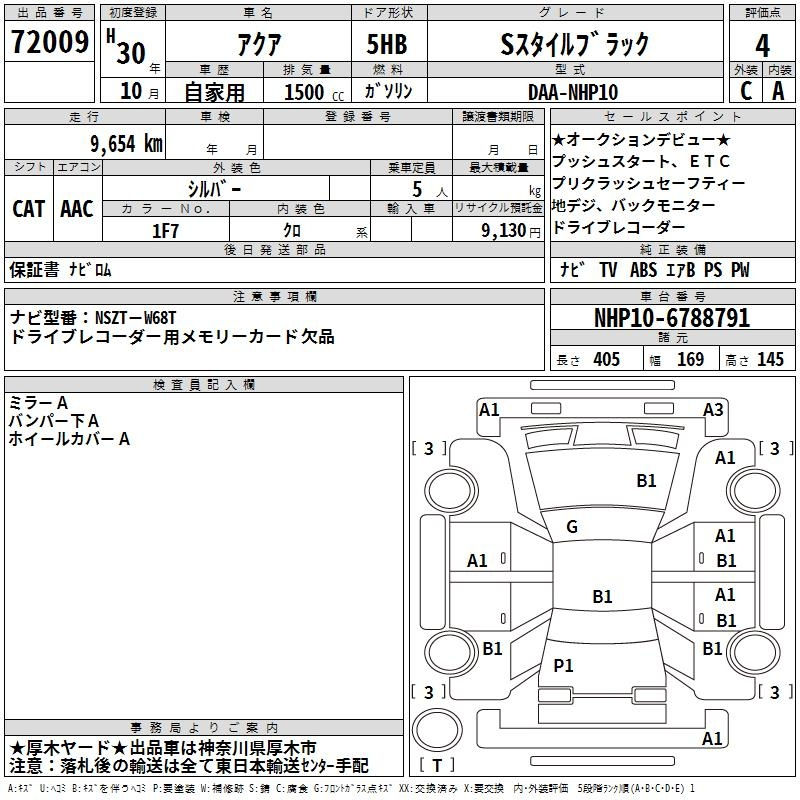Click the G mark on the windshield
This screenshot has width=800, height=800.
tap(572, 527)
